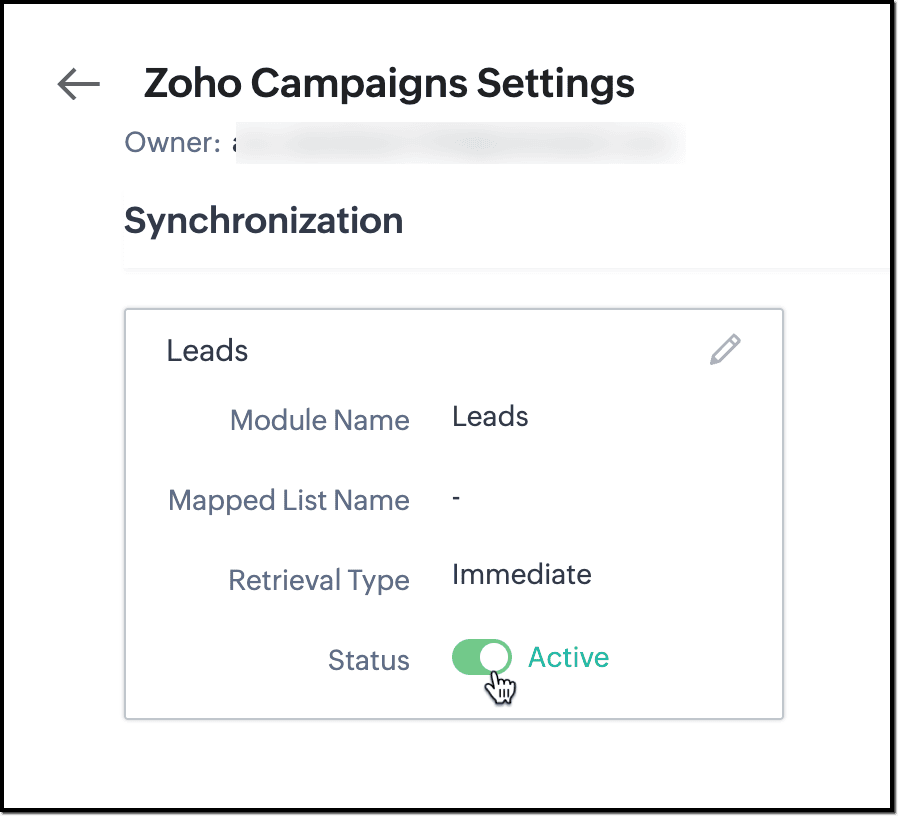Edit Leads sync with pencil icon

pyautogui.click(x=725, y=350)
